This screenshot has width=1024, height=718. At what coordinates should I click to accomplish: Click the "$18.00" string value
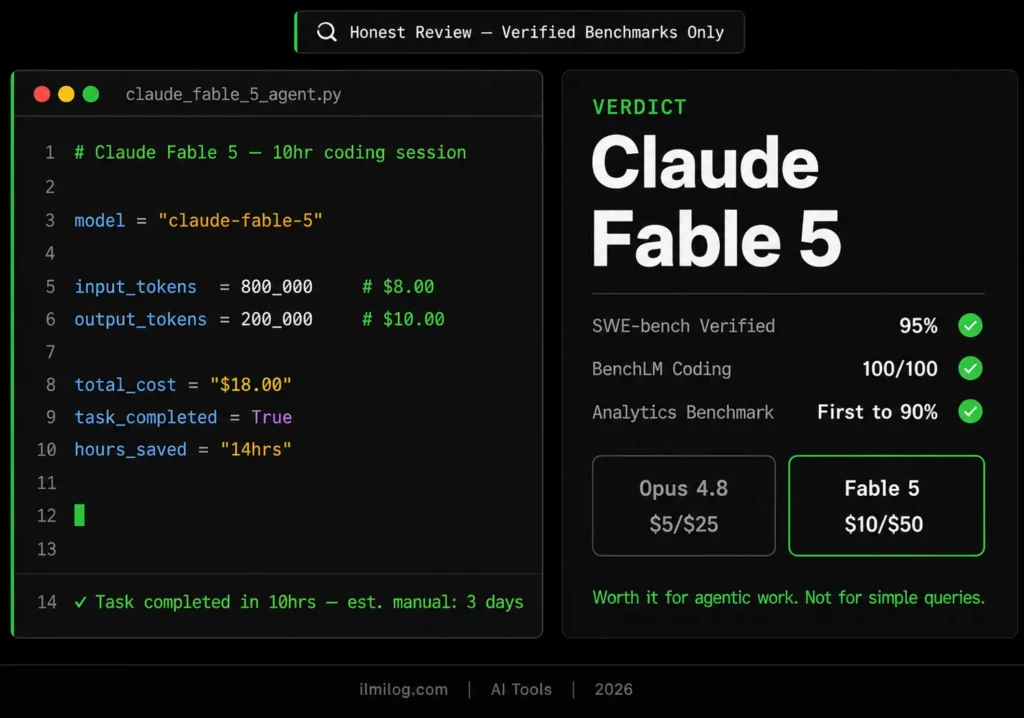(x=251, y=385)
